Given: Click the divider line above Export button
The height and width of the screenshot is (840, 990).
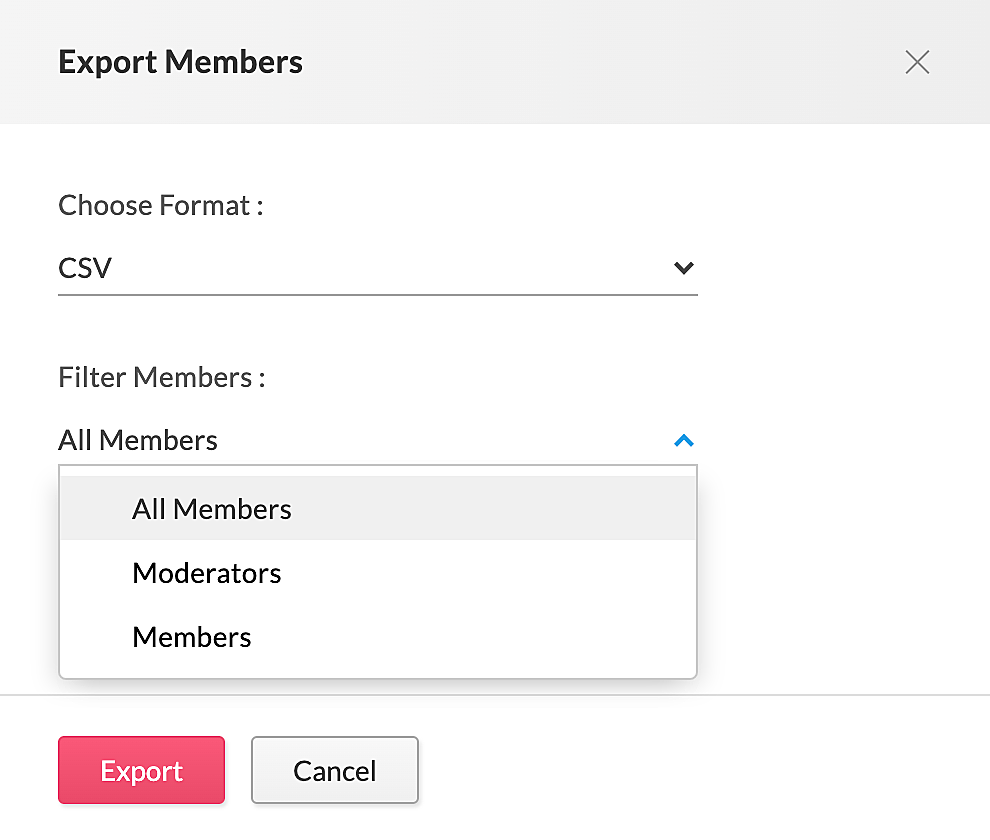Looking at the screenshot, I should coord(495,695).
